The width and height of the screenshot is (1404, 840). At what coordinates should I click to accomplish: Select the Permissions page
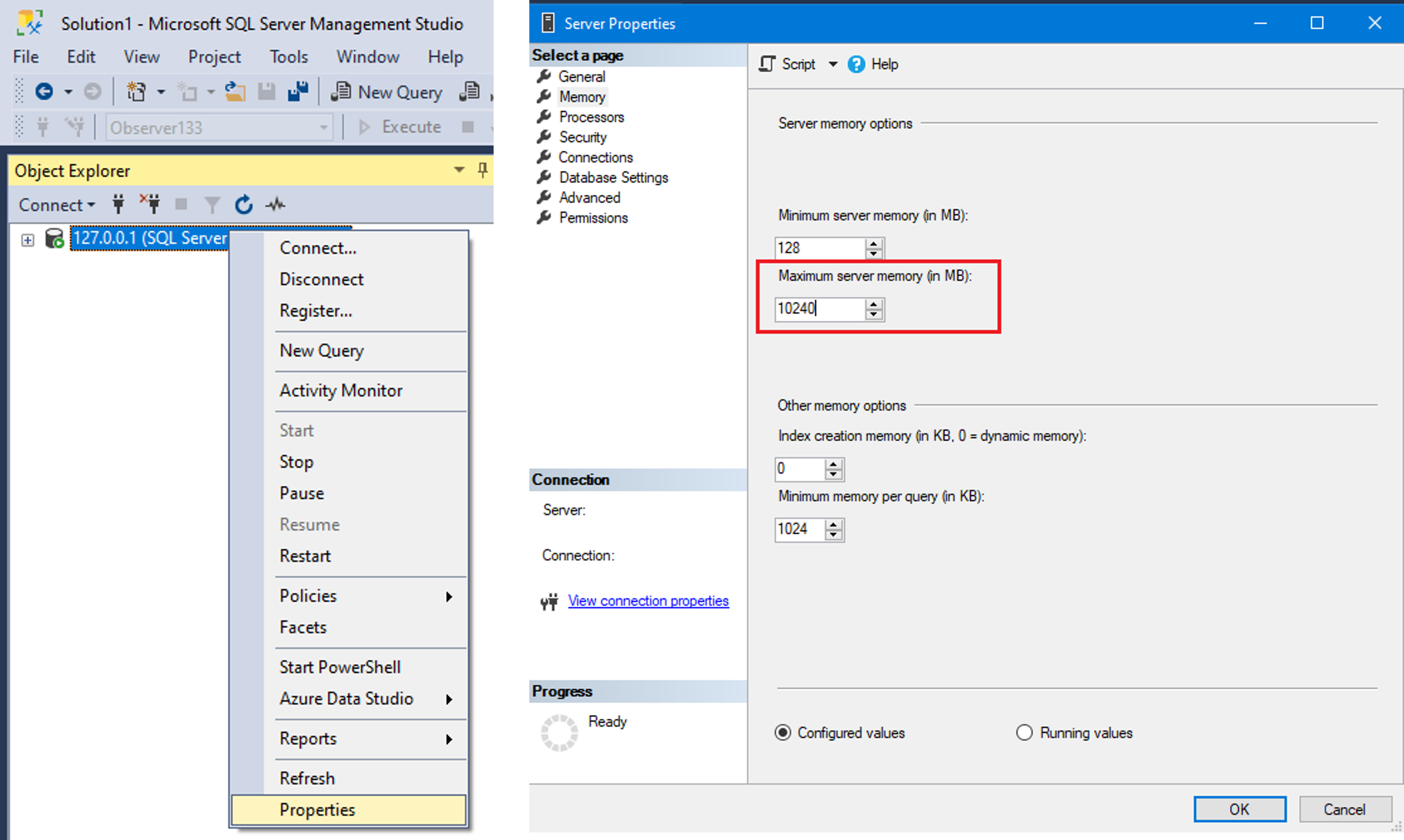[x=593, y=218]
